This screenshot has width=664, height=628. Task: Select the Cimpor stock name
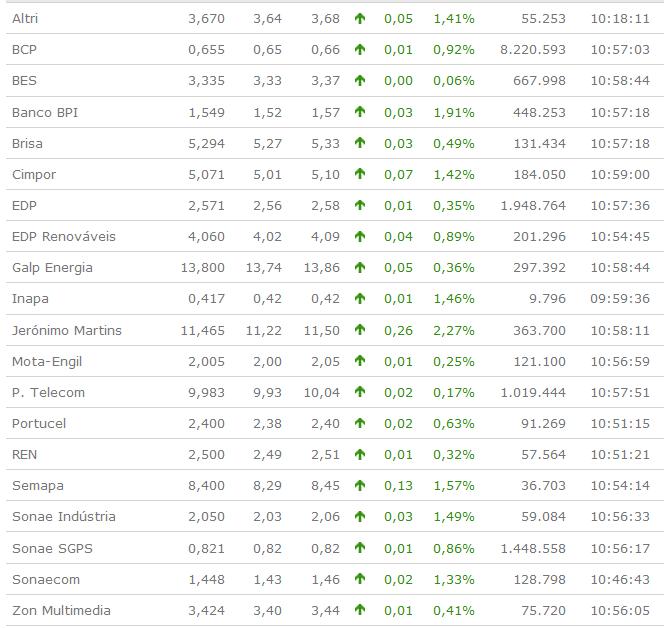pos(34,174)
